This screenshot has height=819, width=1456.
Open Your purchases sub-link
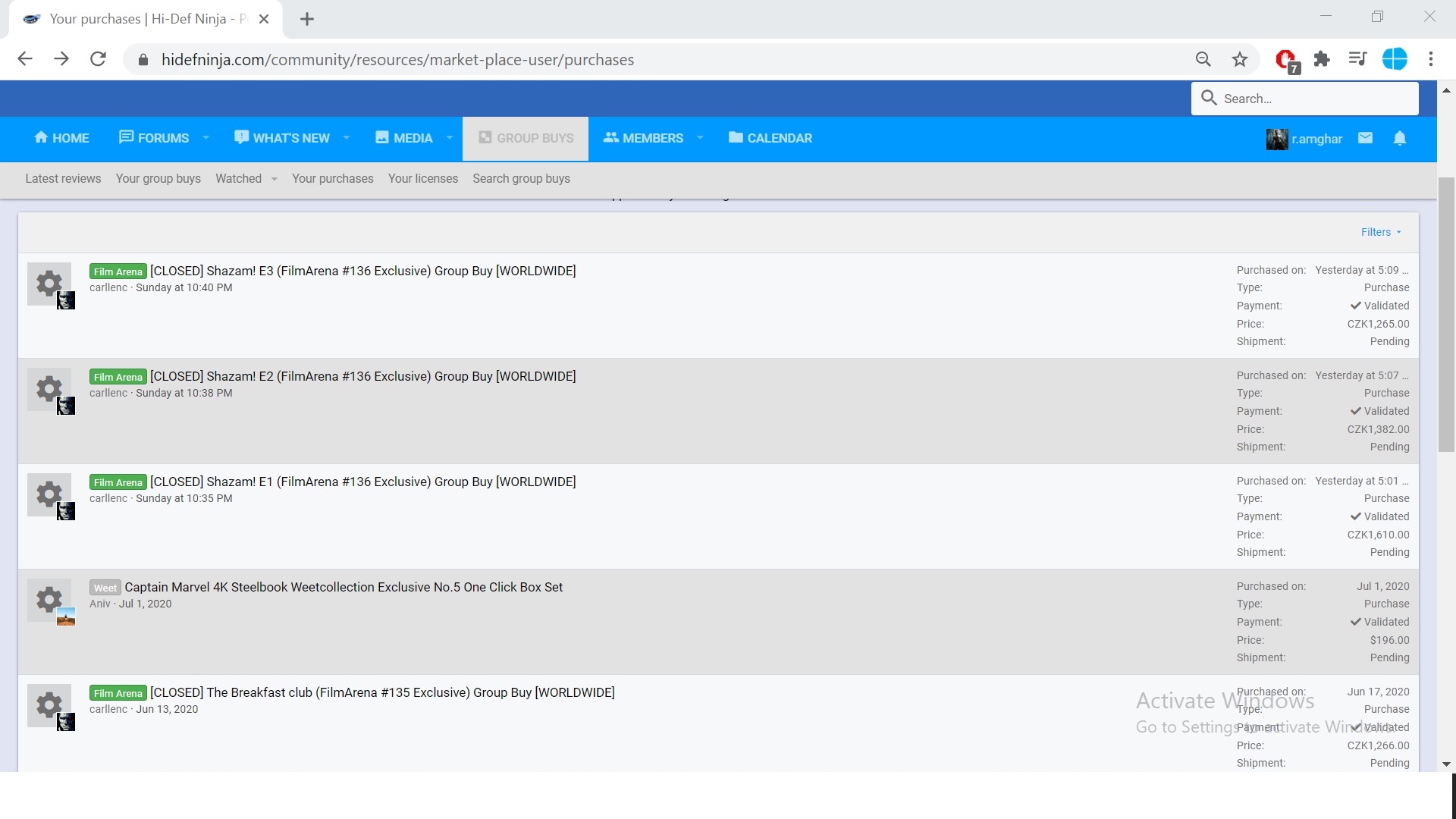click(333, 179)
